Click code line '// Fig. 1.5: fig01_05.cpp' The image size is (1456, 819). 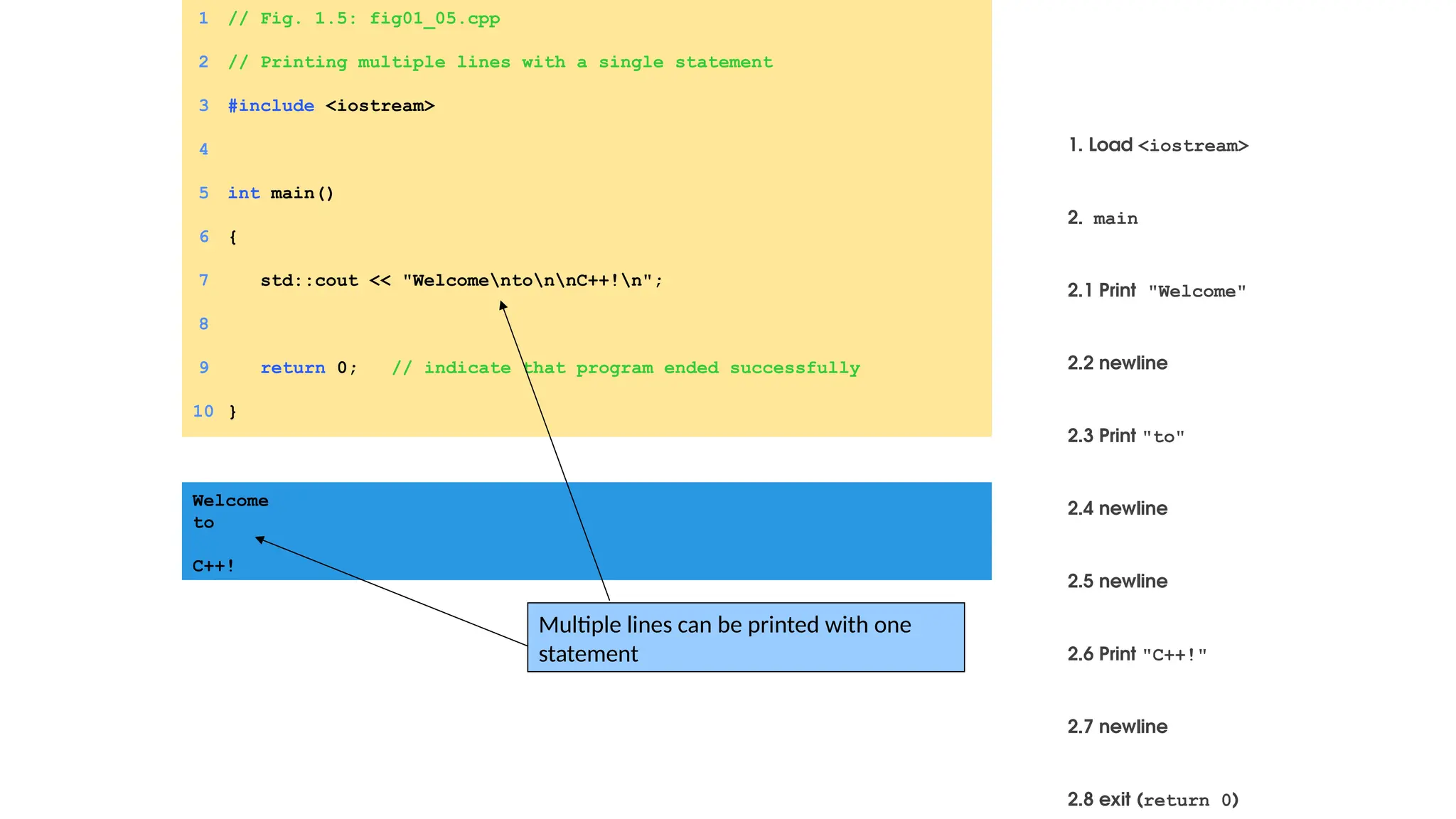tap(364, 18)
